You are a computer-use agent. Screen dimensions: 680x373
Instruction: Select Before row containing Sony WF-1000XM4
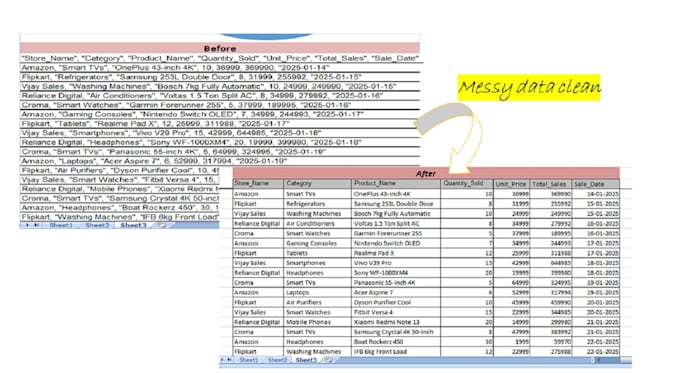pyautogui.click(x=220, y=142)
